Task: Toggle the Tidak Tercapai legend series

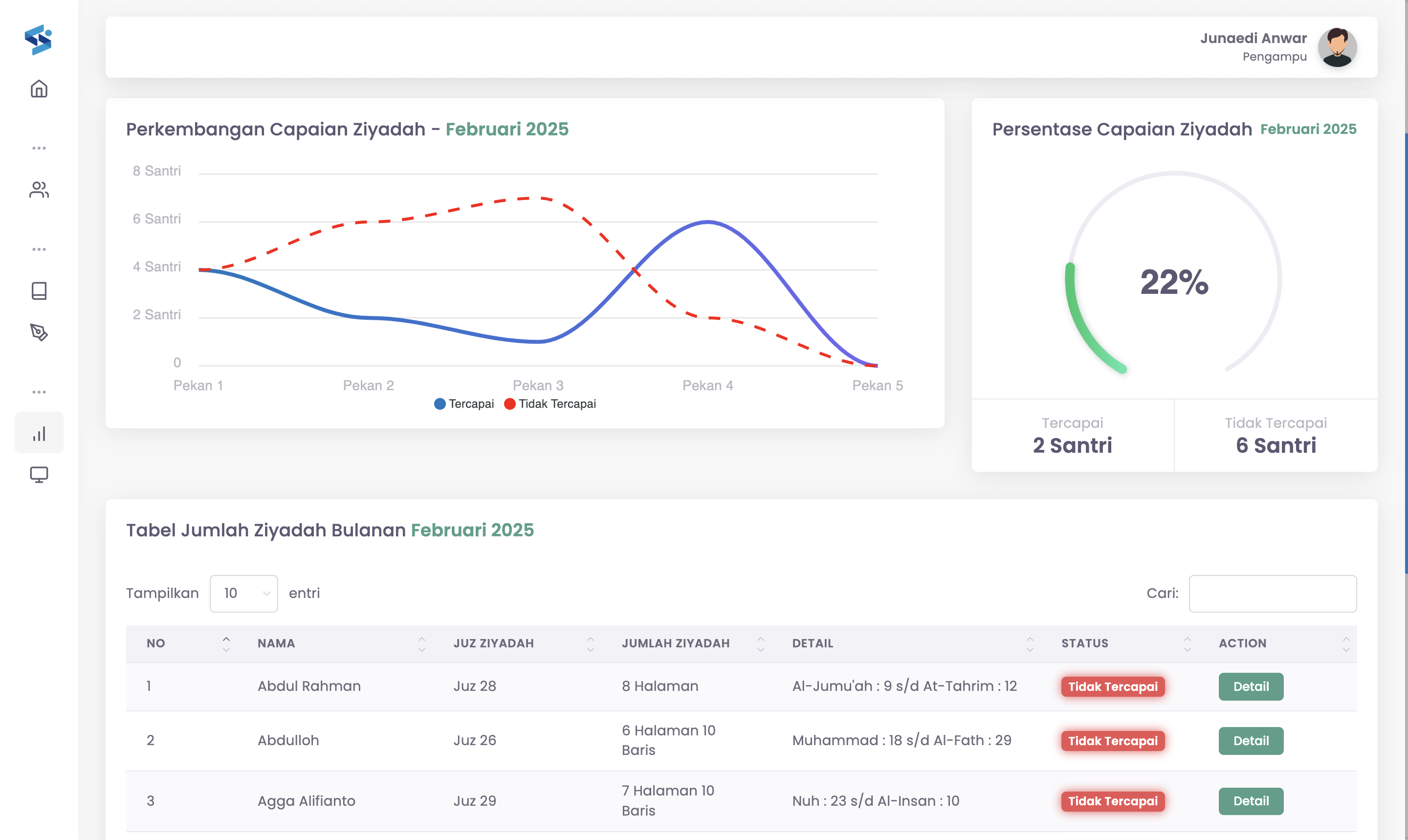Action: coord(550,403)
